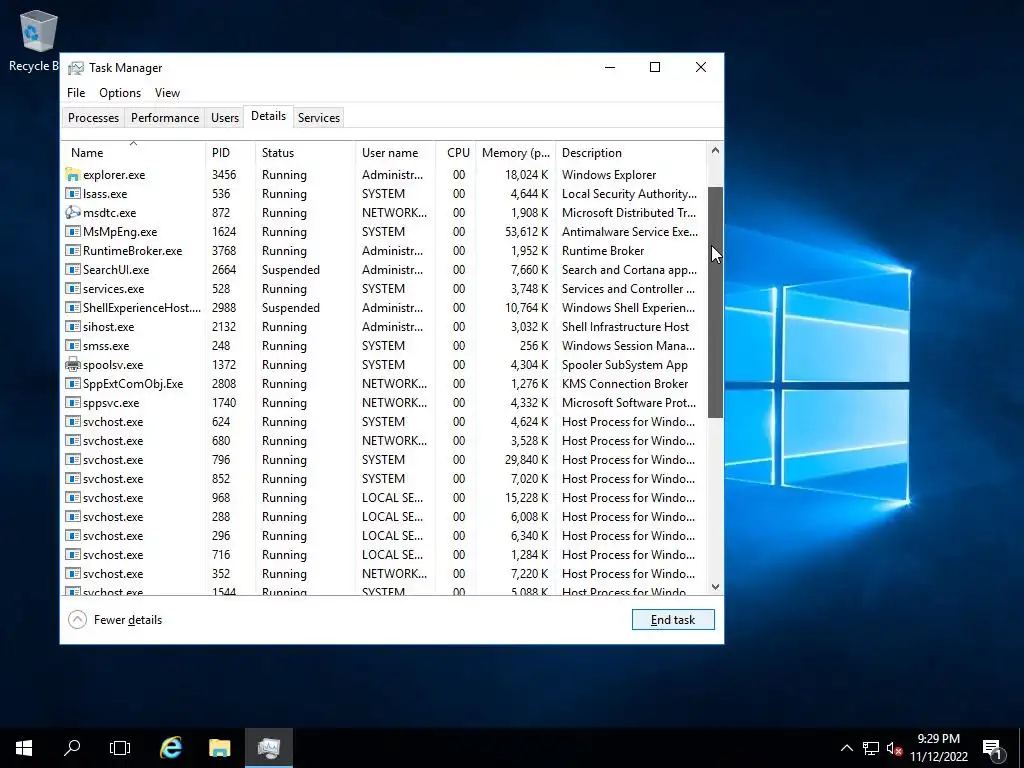This screenshot has height=768, width=1024.
Task: Click the SppExtComObj.Exe process icon
Action: click(x=72, y=383)
